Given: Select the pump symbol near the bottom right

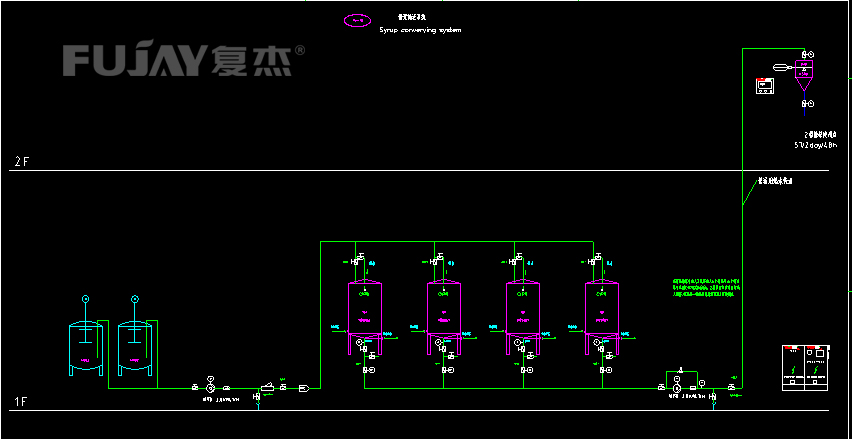Looking at the screenshot, I should coord(678,387).
